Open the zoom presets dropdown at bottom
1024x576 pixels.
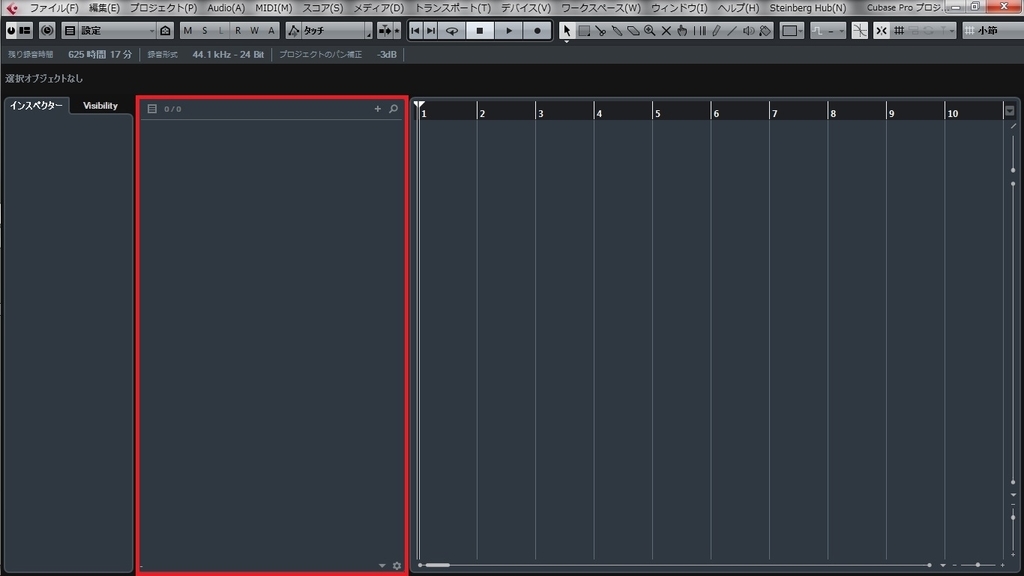pos(943,565)
